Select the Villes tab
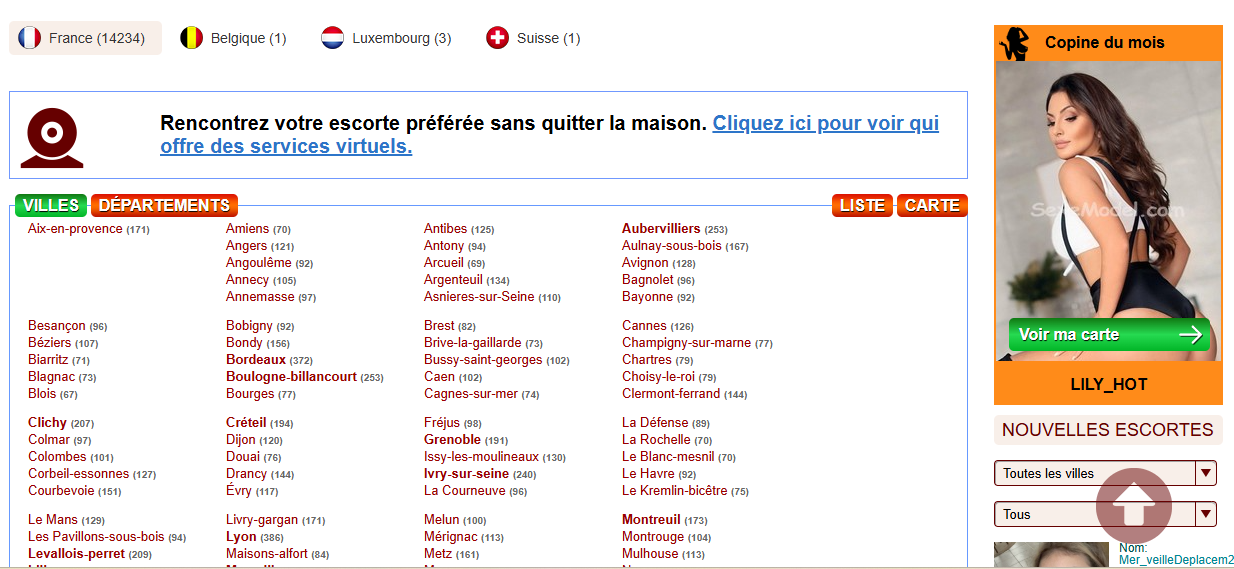1234x569 pixels. pos(51,205)
